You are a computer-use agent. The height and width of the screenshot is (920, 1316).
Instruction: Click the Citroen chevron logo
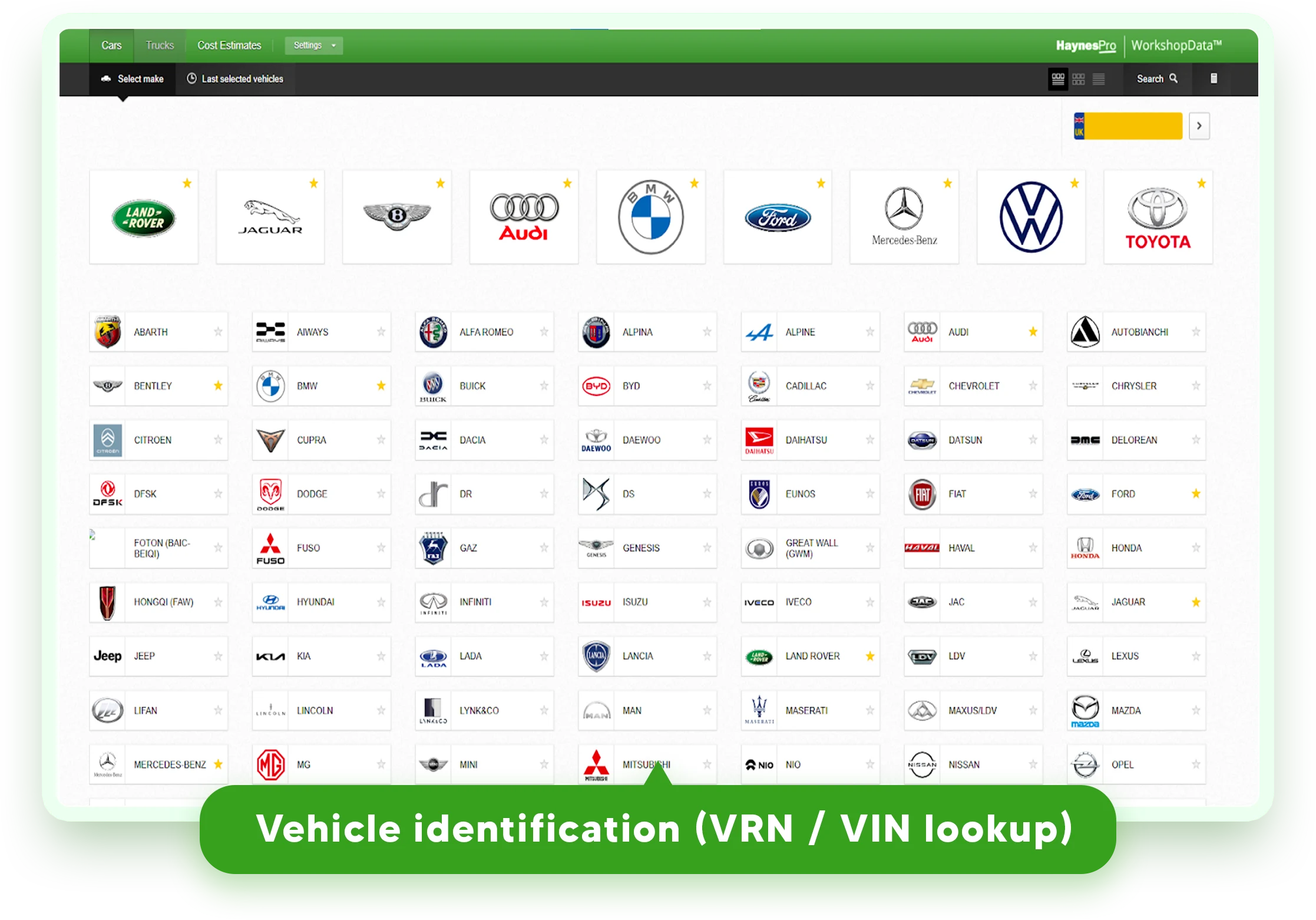(x=107, y=440)
